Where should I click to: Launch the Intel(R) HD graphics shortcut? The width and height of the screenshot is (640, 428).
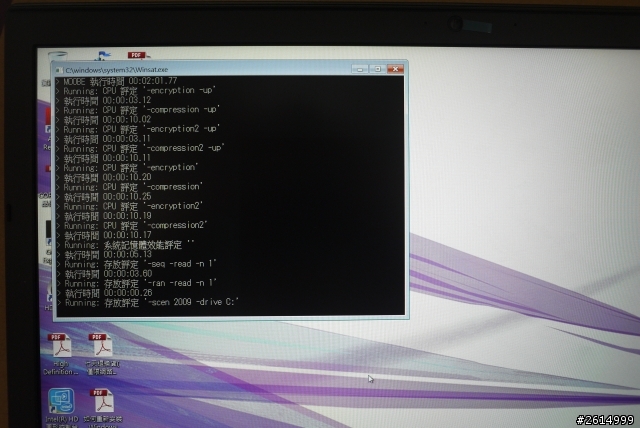click(x=62, y=406)
